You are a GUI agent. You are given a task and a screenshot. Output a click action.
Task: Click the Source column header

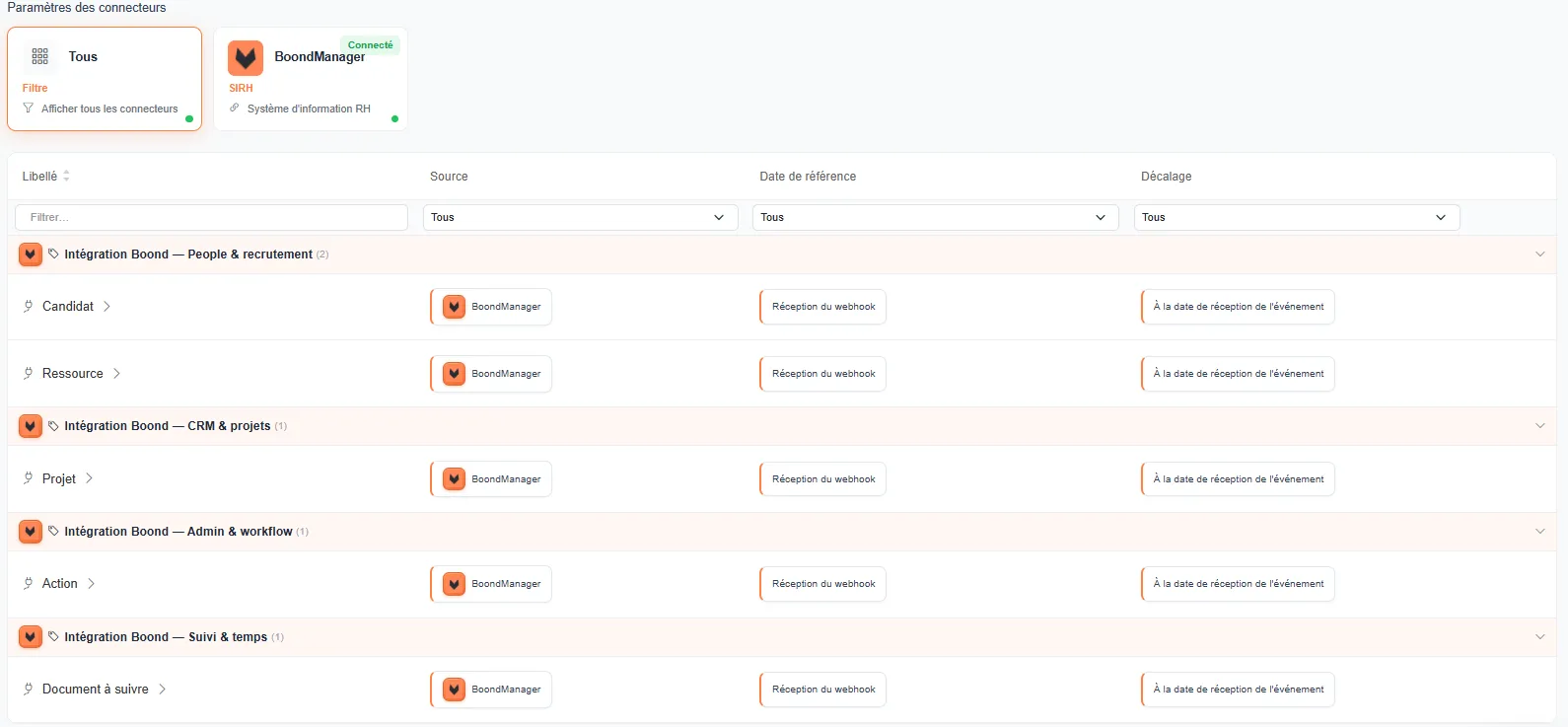point(449,177)
